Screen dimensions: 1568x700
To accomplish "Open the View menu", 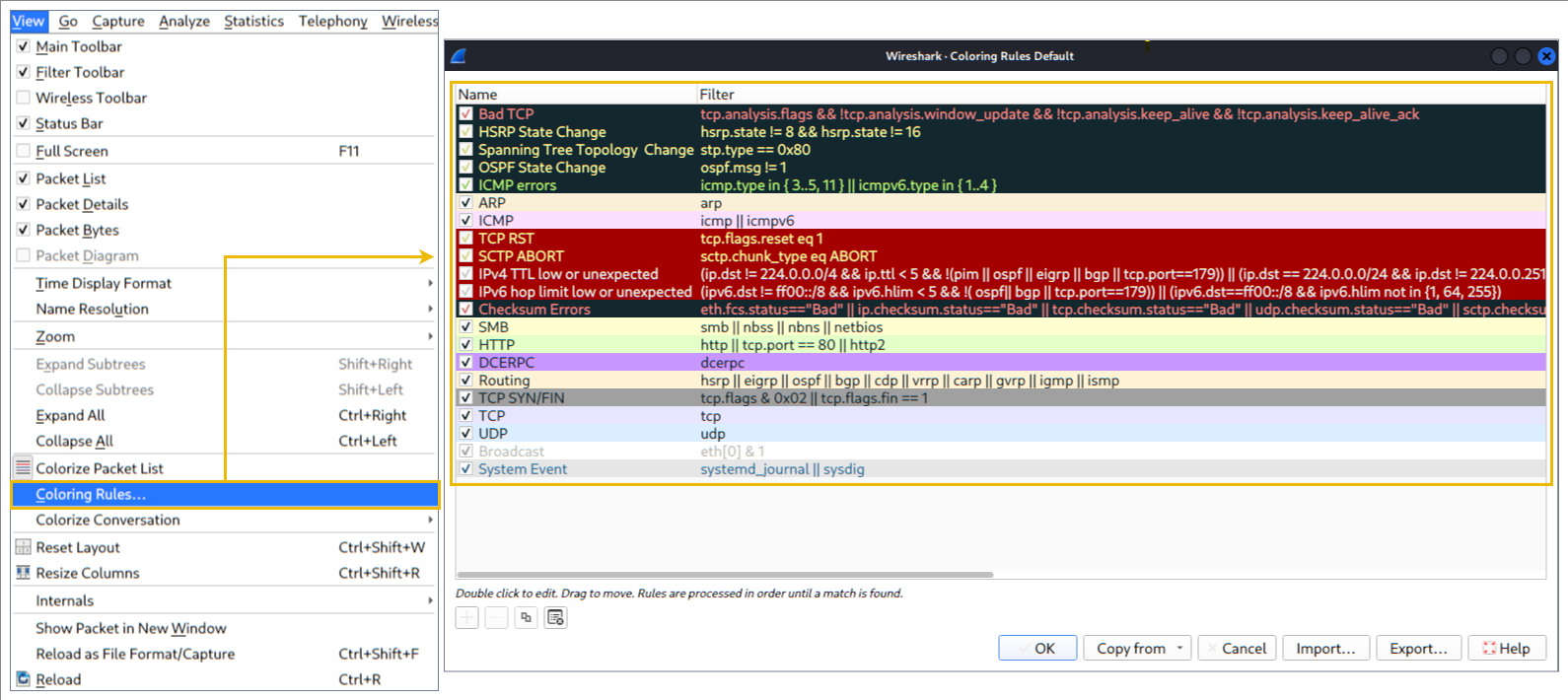I will coord(28,21).
